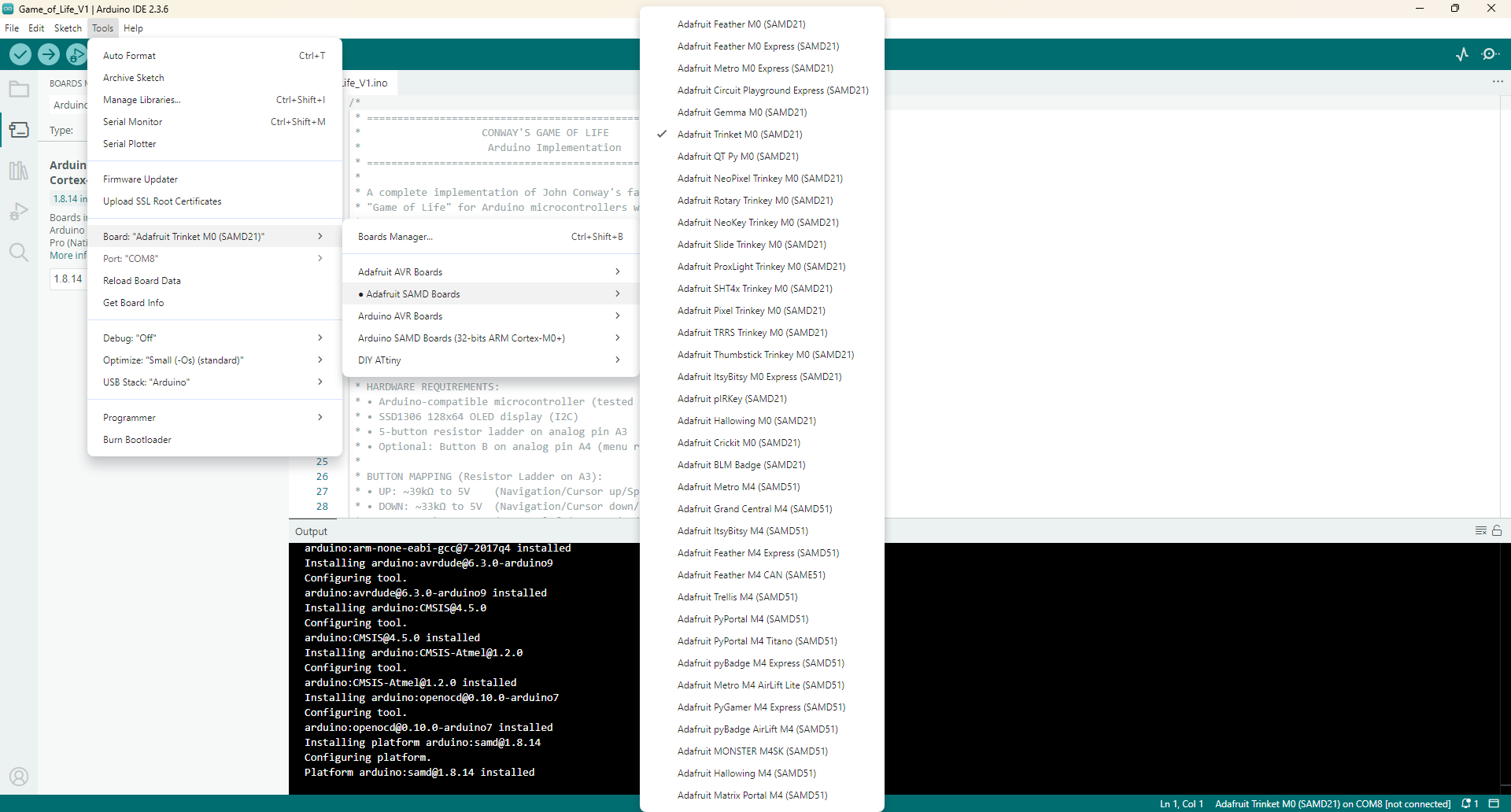Viewport: 1511px width, 812px height.
Task: Expand Arduino SAMD Boards (32-bits ARM Cortex-M0+)
Action: 490,338
